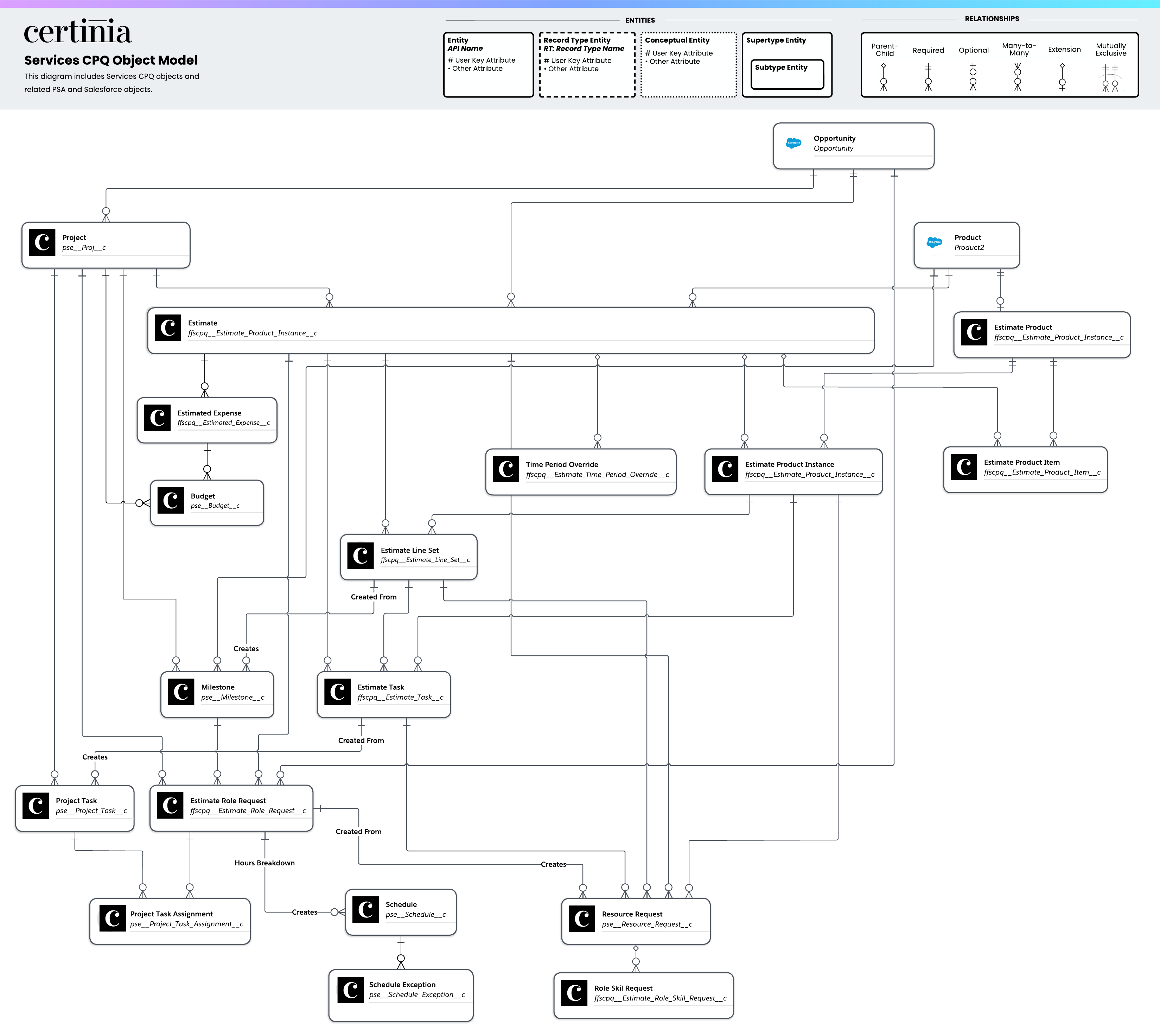Image resolution: width=1160 pixels, height=1036 pixels.
Task: Select the Subtype Entity legend box
Action: coord(786,74)
